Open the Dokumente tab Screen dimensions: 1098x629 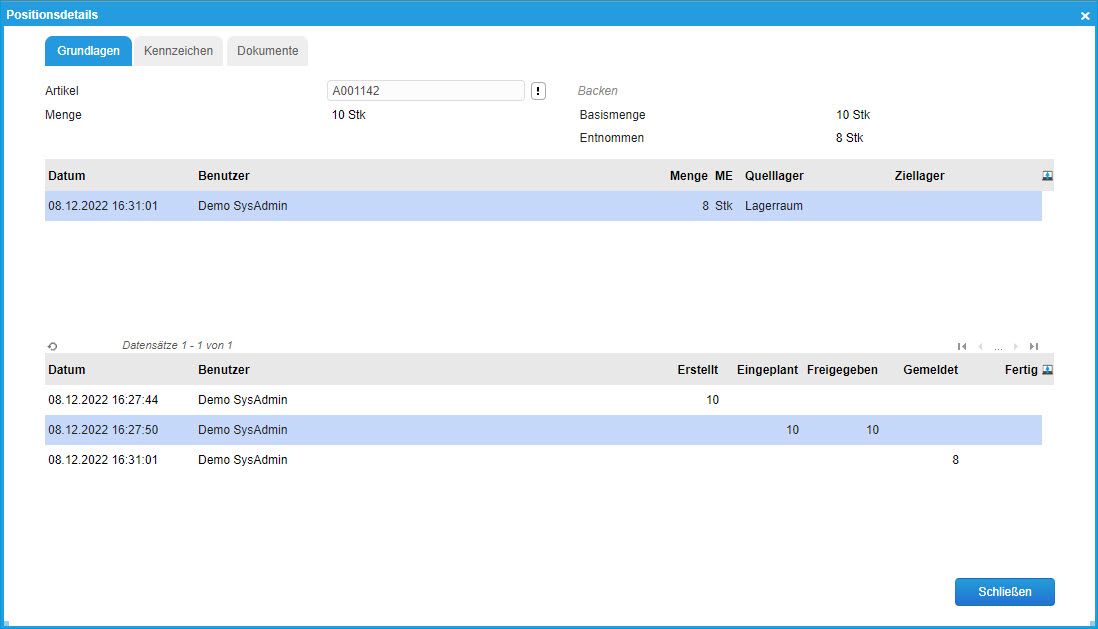267,51
